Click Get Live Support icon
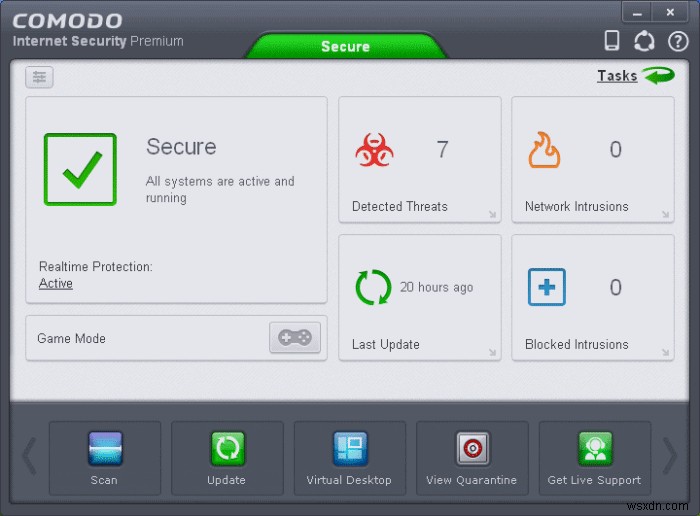The image size is (700, 516). (595, 448)
